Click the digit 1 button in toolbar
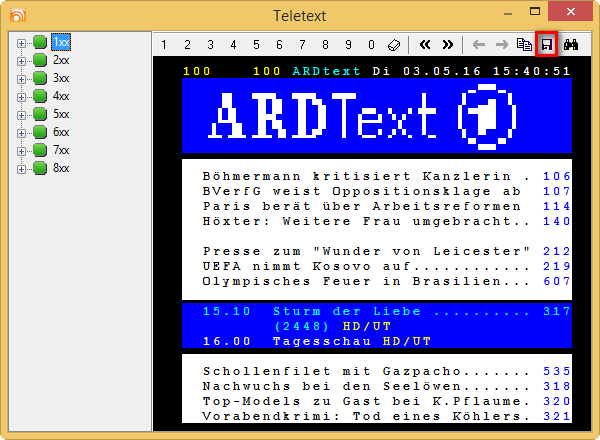The height and width of the screenshot is (440, 600). [x=164, y=45]
